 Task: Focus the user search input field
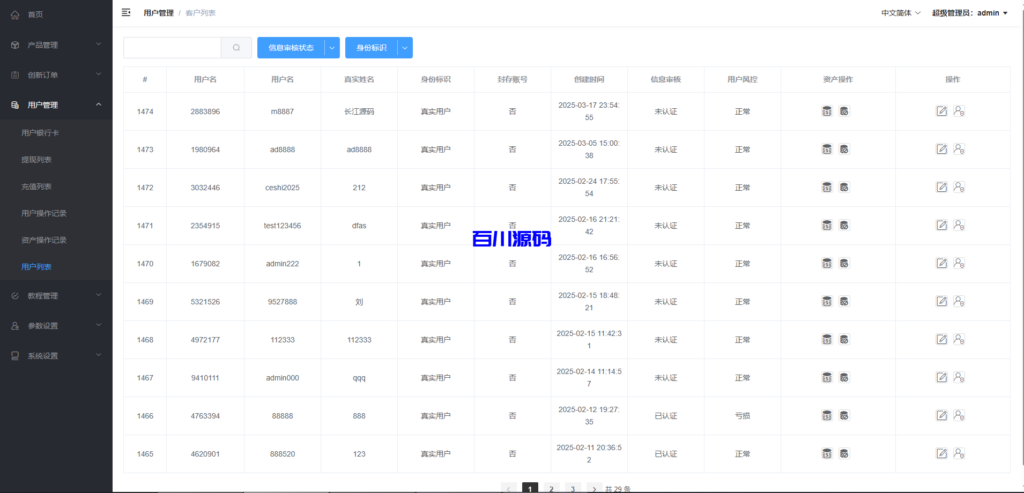(x=172, y=48)
